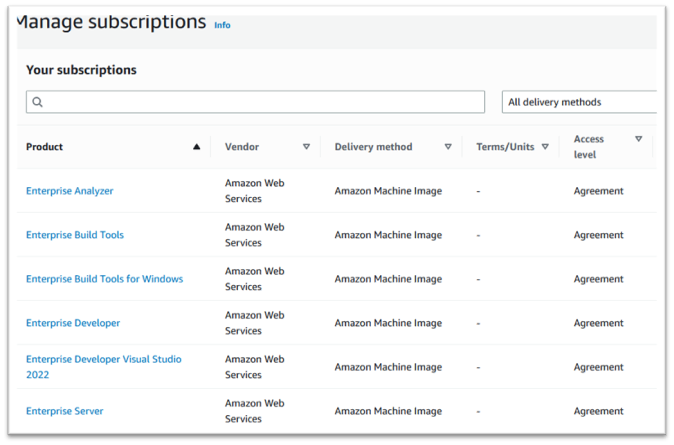This screenshot has width=674, height=445.
Task: Click the subscriptions search field
Action: [x=260, y=102]
